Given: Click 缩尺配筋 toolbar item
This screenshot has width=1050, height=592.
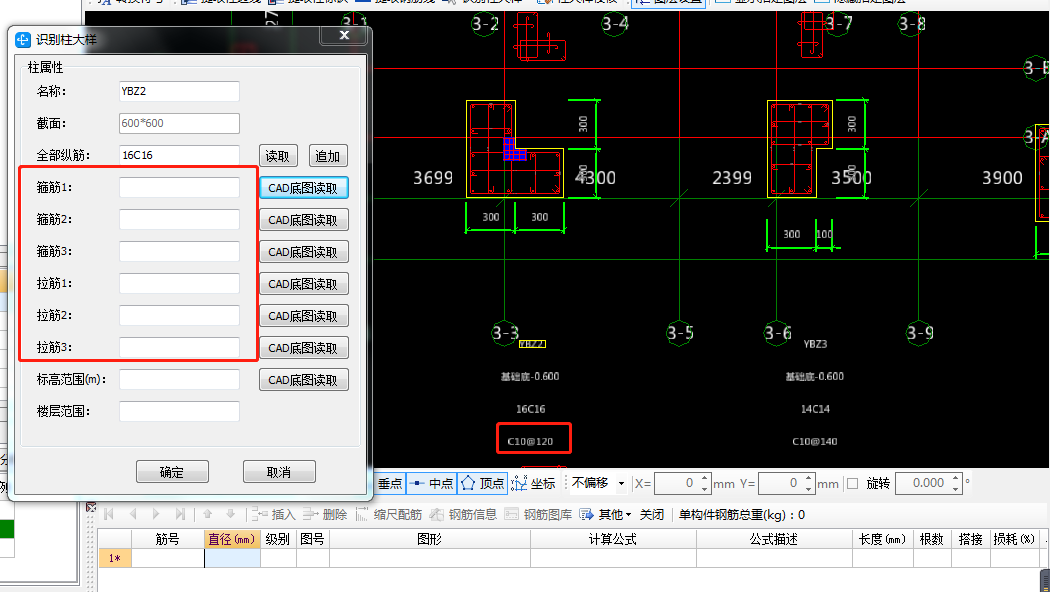Looking at the screenshot, I should pyautogui.click(x=388, y=514).
